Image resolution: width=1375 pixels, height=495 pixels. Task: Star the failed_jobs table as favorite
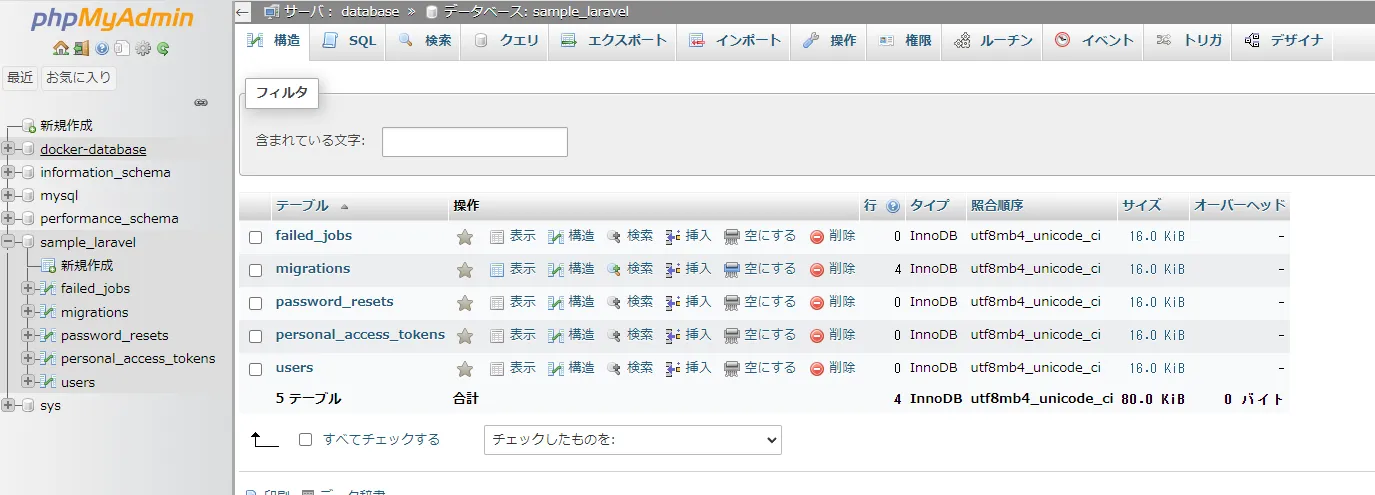point(465,237)
